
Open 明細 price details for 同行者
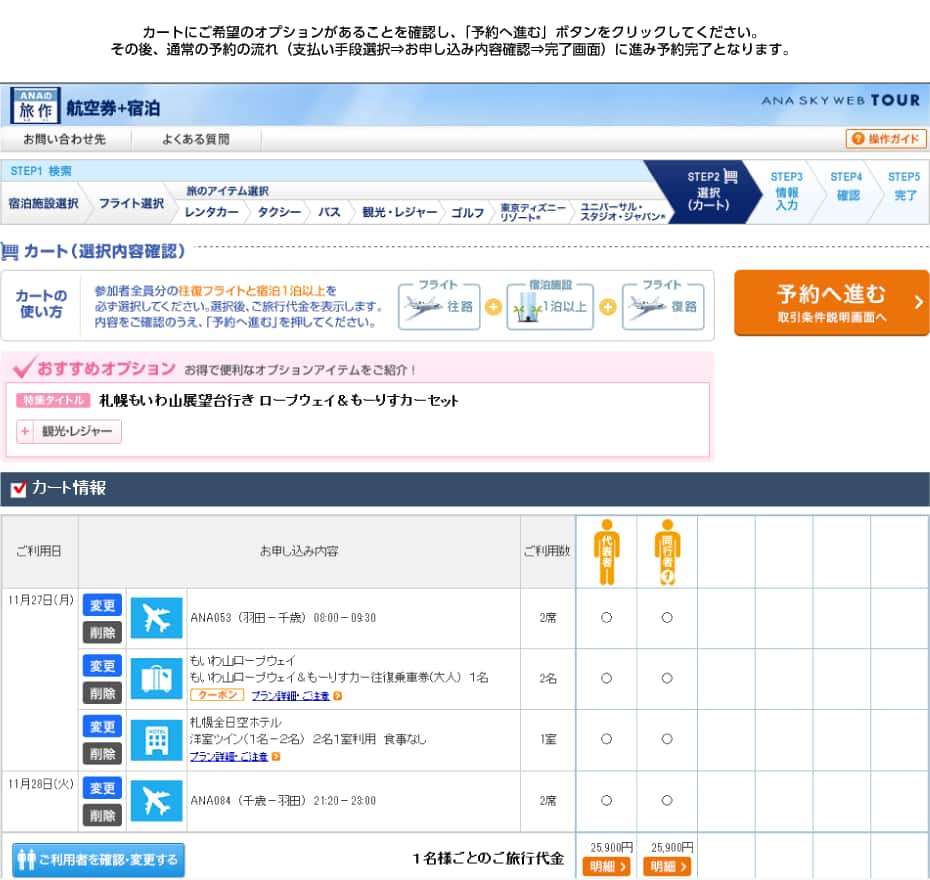667,867
